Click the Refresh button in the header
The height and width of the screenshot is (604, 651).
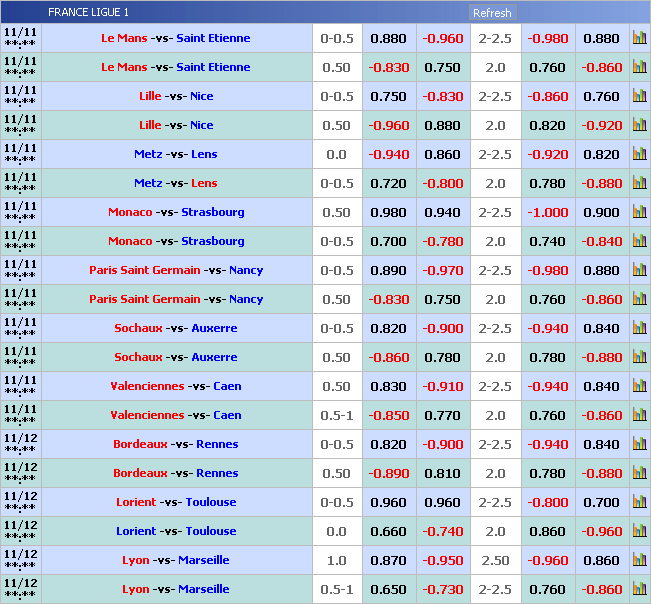pyautogui.click(x=492, y=13)
